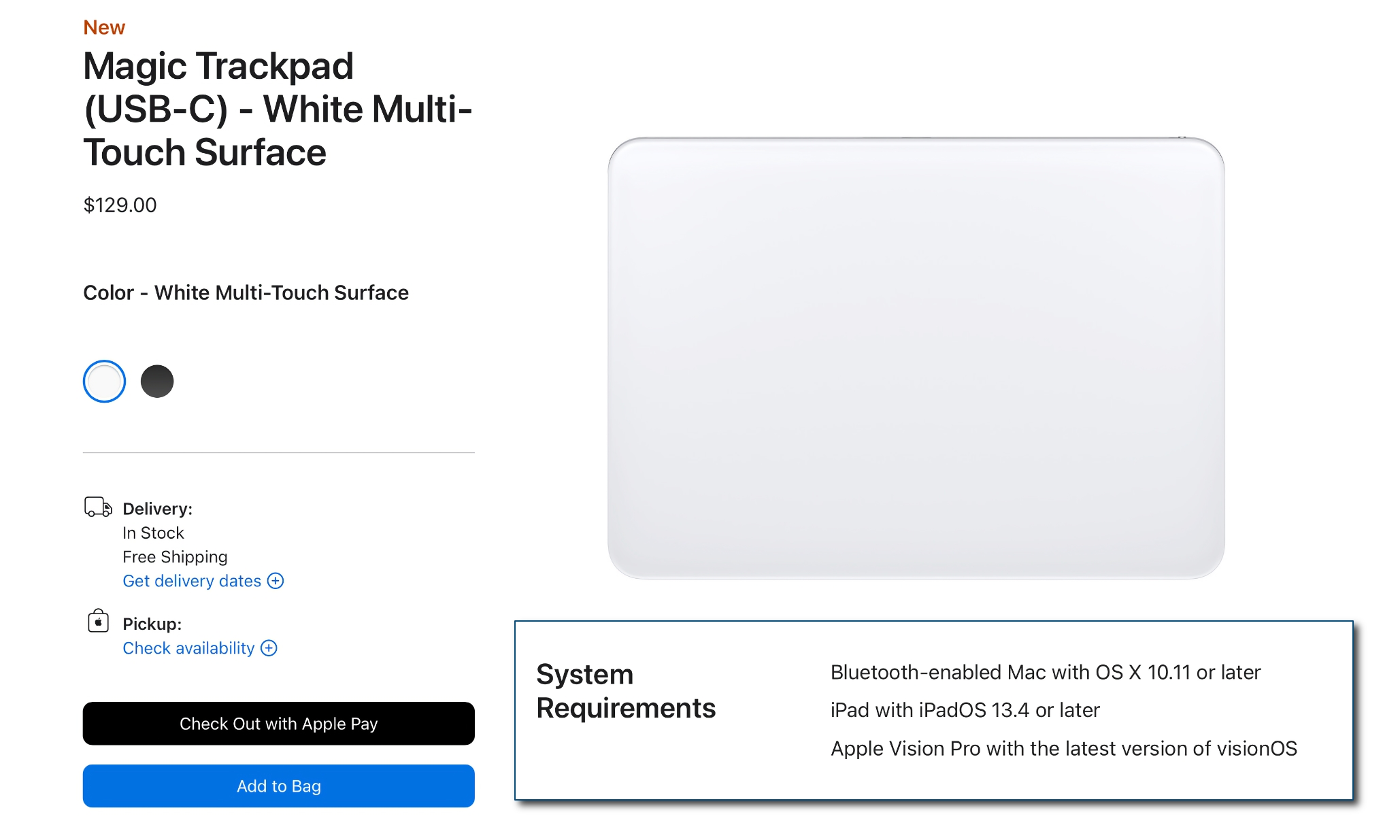This screenshot has height=840, width=1400.
Task: Select the Black Multi-Touch Surface color option
Action: 157,381
